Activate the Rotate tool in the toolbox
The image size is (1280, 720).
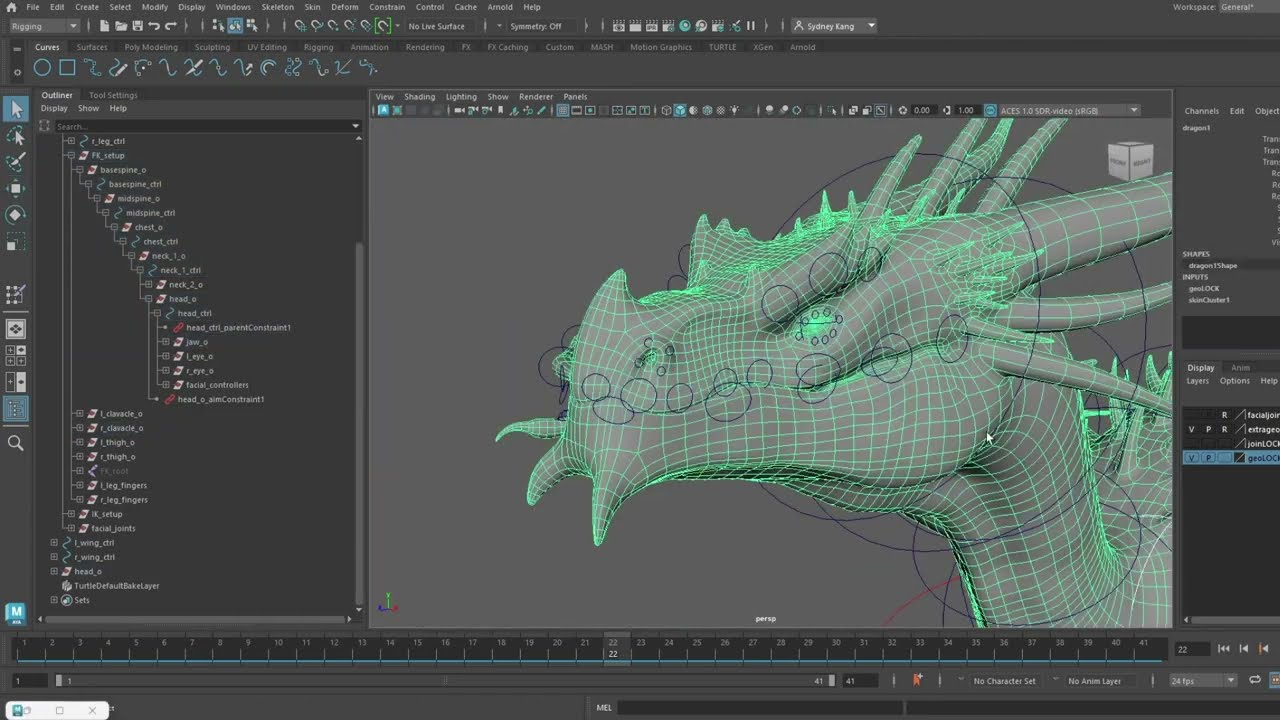(x=15, y=215)
